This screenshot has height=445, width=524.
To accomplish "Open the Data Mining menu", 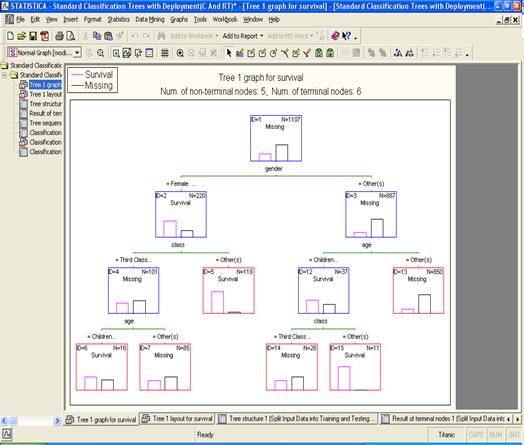I will tap(150, 20).
